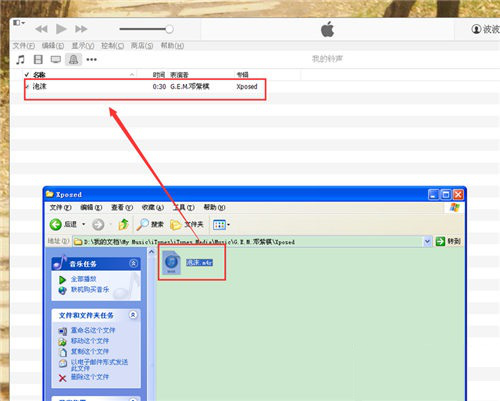Screen dimensions: 500x401
Task: Collapse the 文件和文件夹任务 panel
Action: point(133,315)
